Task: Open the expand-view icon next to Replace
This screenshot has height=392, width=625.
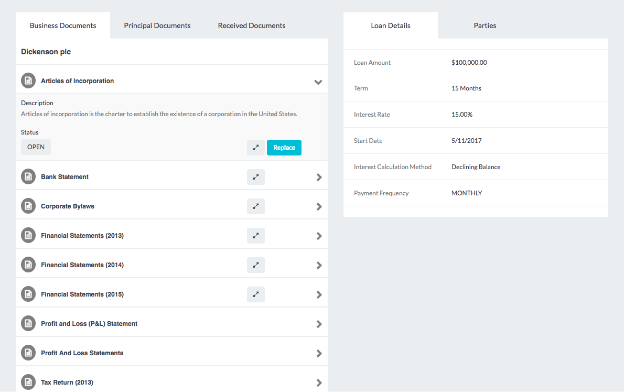Action: [256, 148]
